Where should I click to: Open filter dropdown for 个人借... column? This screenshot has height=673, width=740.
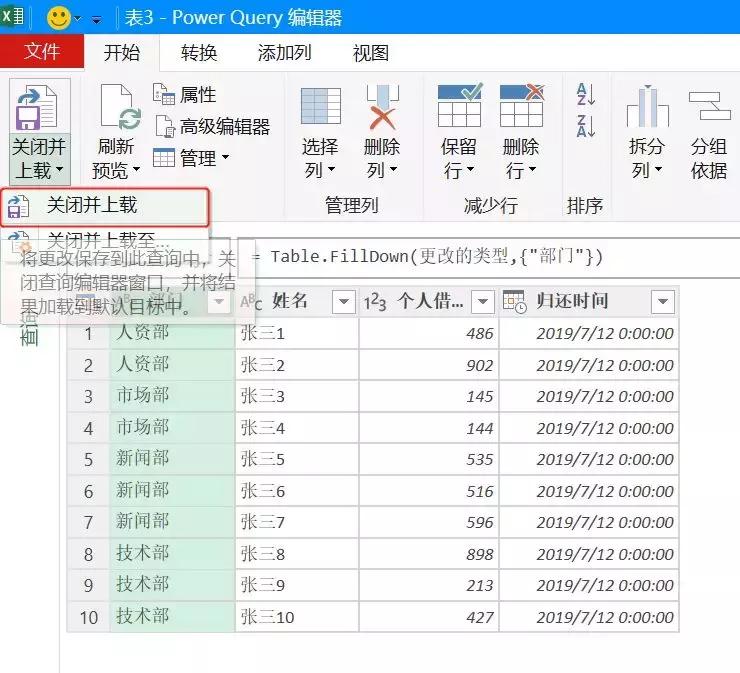(x=483, y=302)
